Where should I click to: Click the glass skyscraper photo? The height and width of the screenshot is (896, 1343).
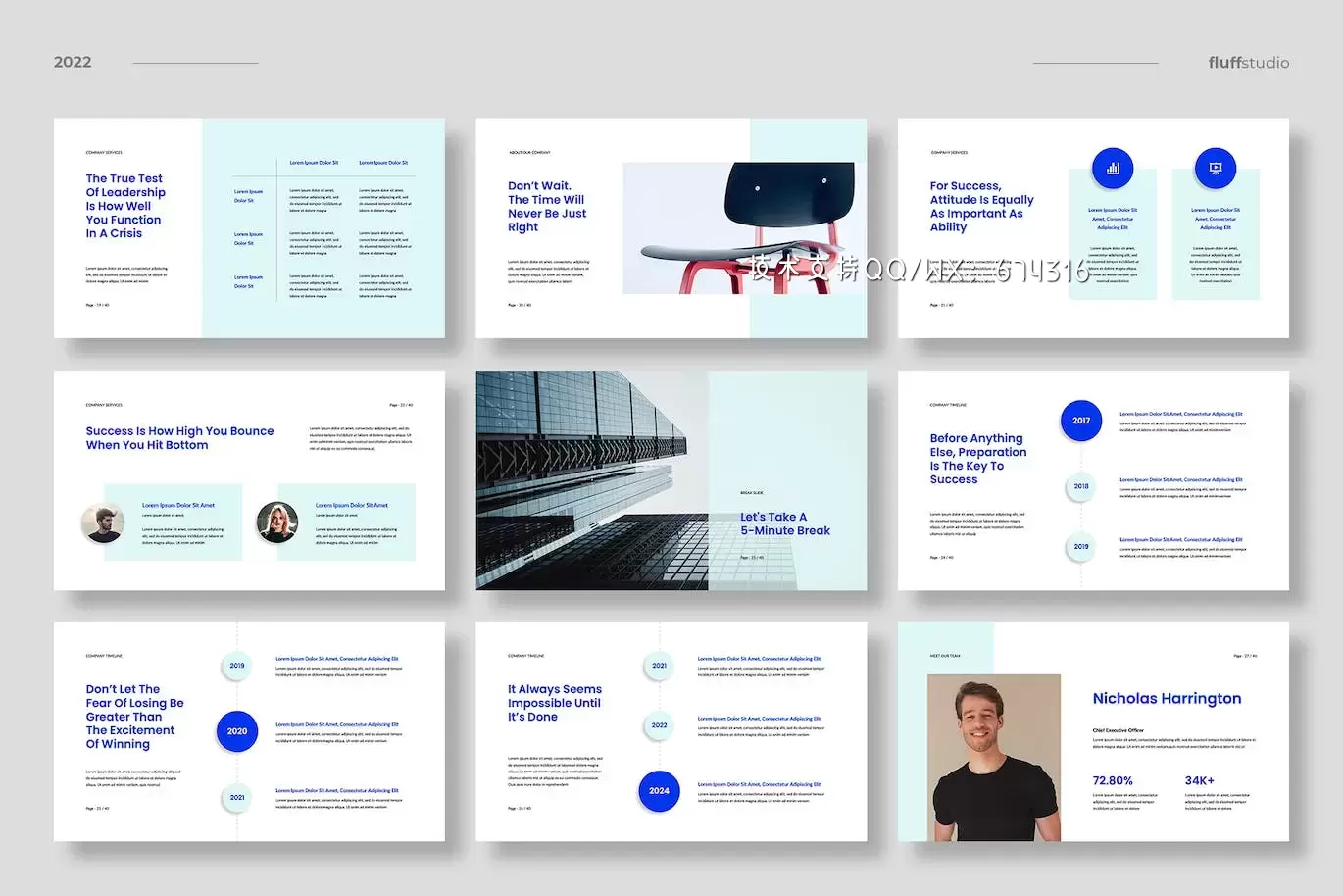click(x=592, y=480)
